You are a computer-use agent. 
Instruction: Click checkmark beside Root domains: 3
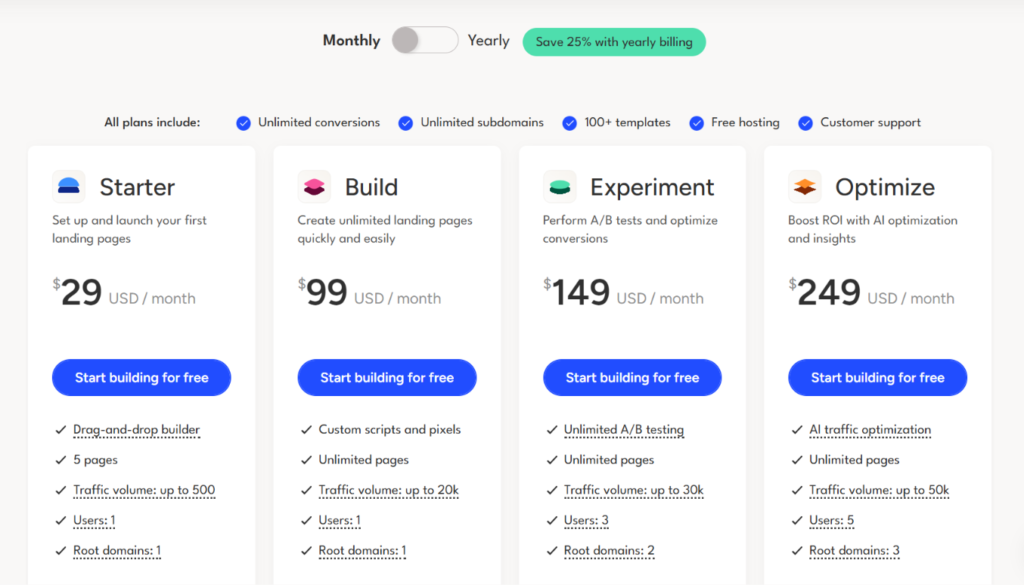797,550
